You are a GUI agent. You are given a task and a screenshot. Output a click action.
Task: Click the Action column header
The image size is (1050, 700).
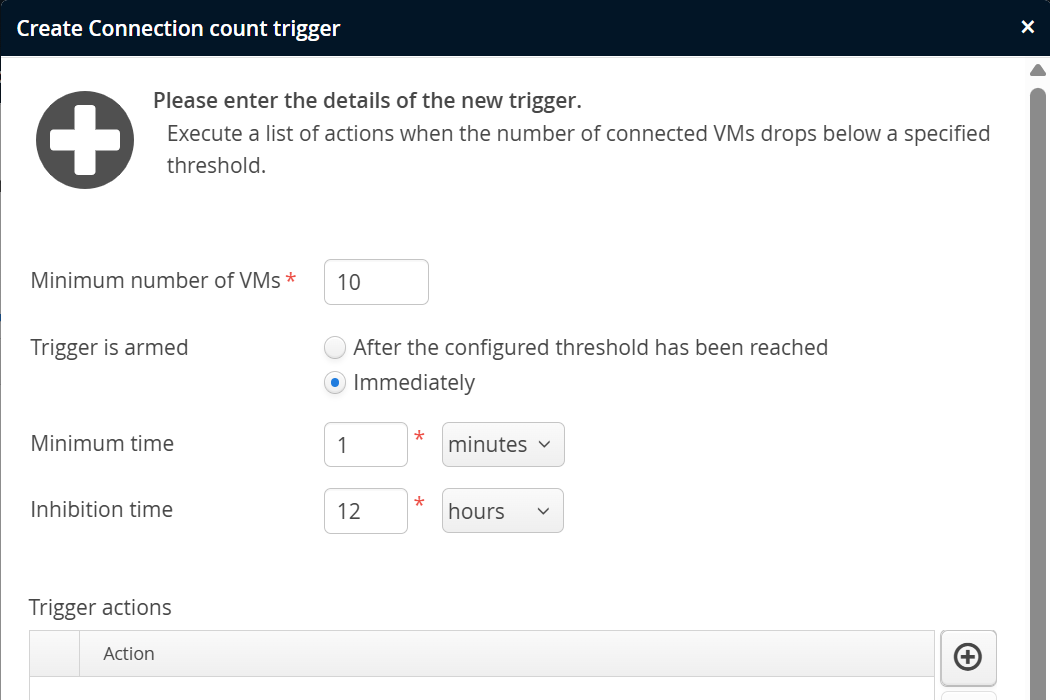tap(129, 654)
